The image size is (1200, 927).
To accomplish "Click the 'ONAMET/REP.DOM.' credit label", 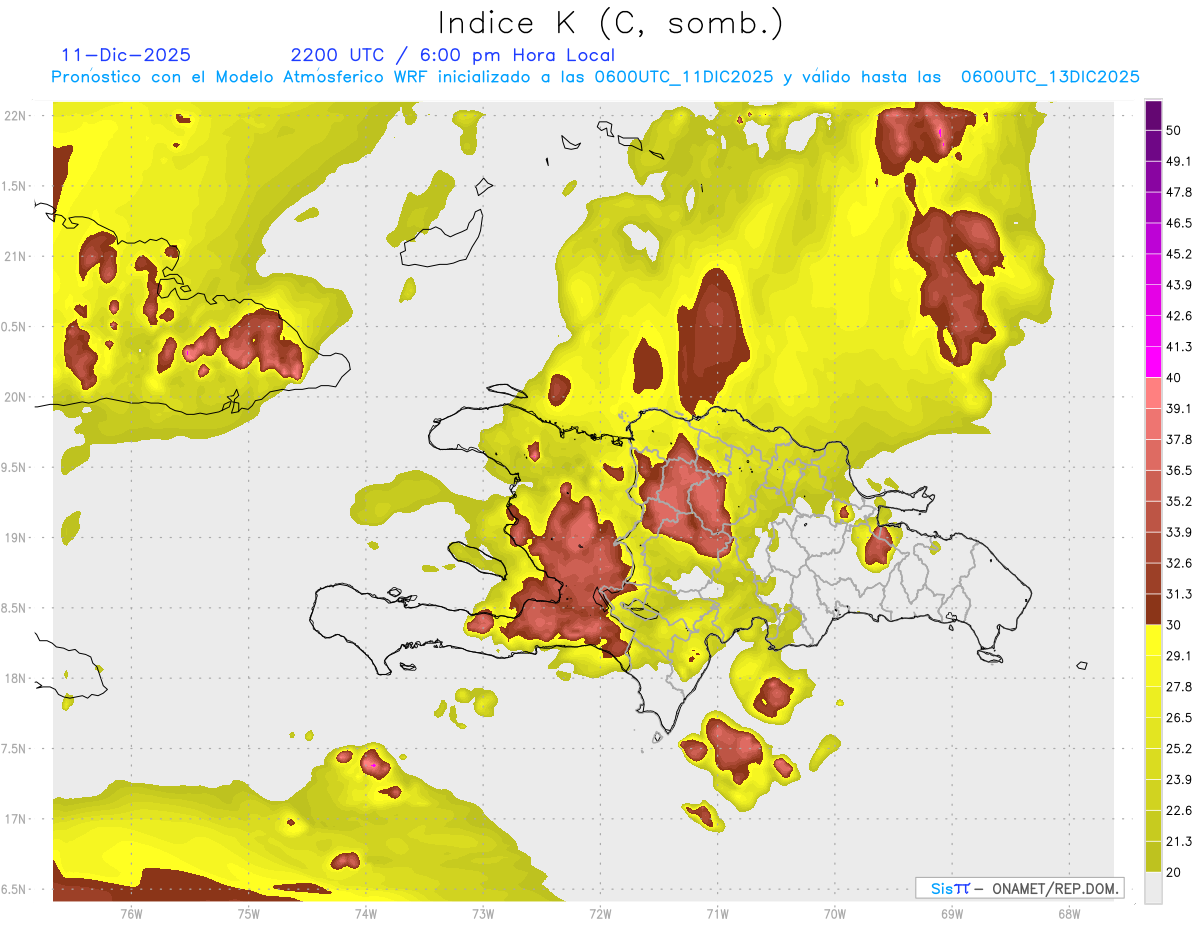I will (1055, 888).
